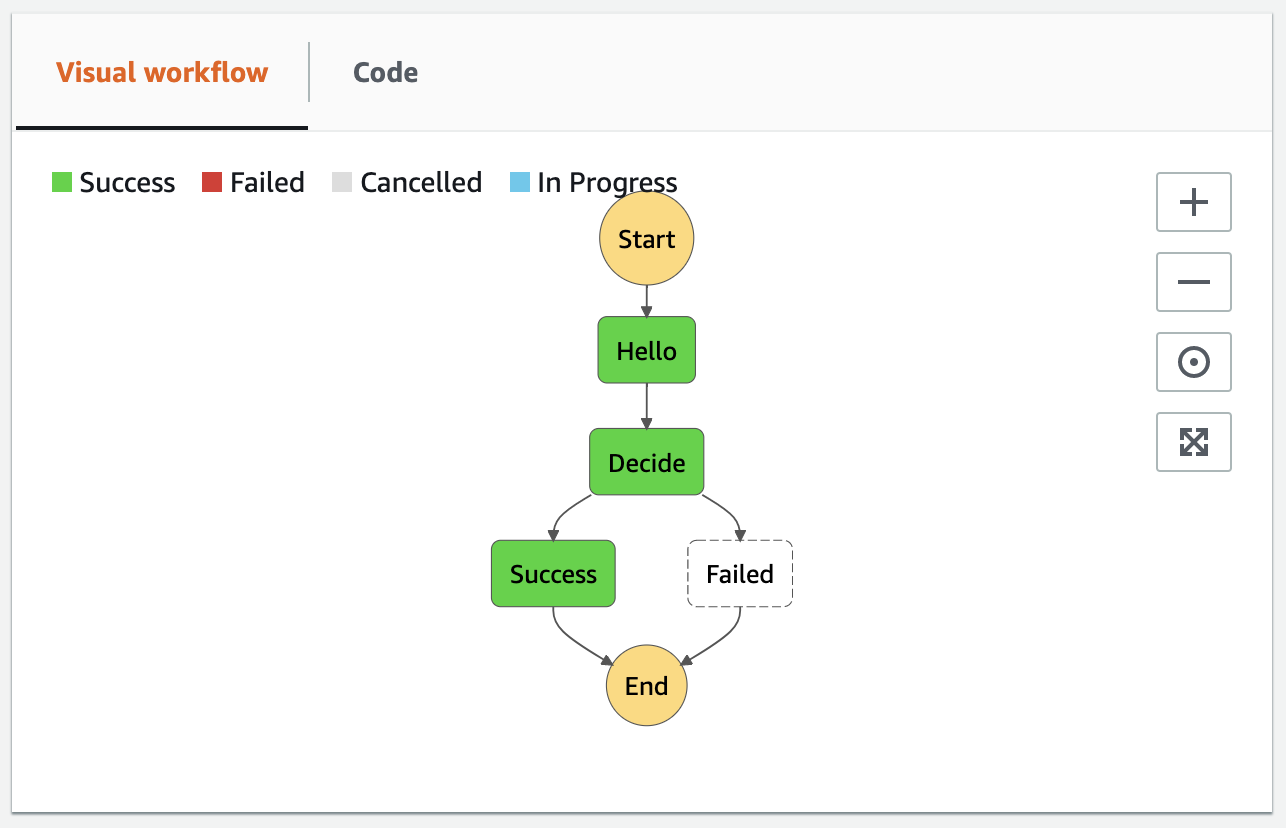1286x828 pixels.
Task: Click the red Failed legend square
Action: coord(212,182)
